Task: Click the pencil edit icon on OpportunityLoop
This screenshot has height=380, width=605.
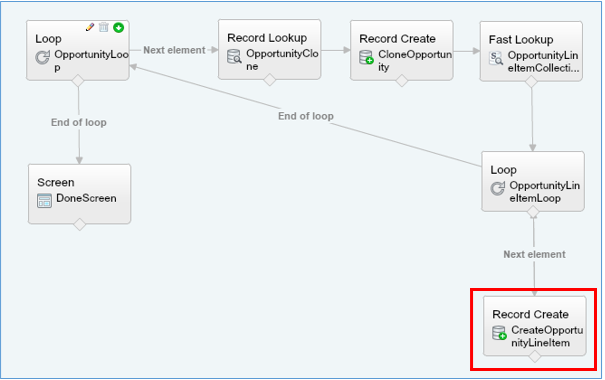Action: tap(90, 27)
